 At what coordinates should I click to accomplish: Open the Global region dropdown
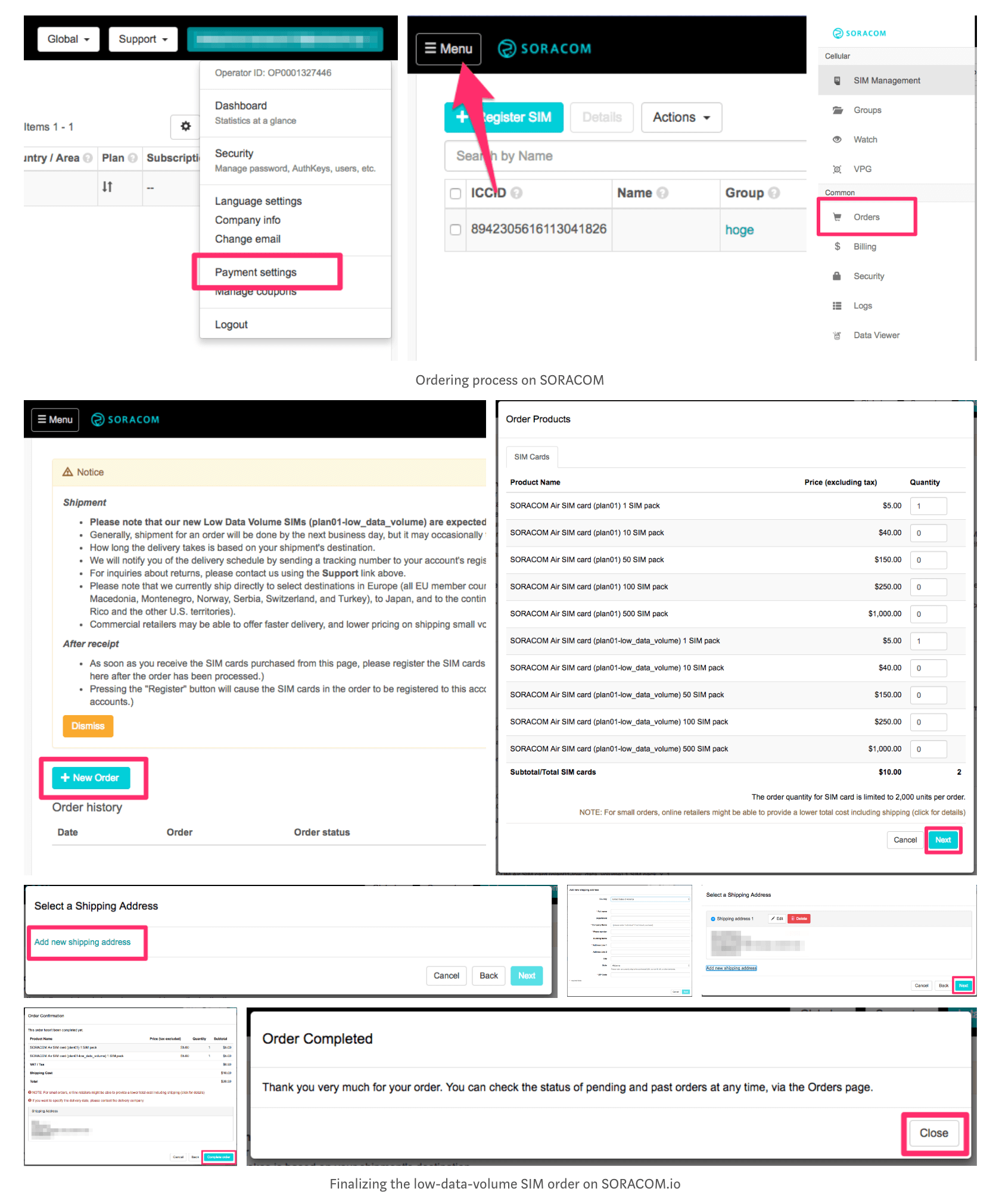coord(68,39)
